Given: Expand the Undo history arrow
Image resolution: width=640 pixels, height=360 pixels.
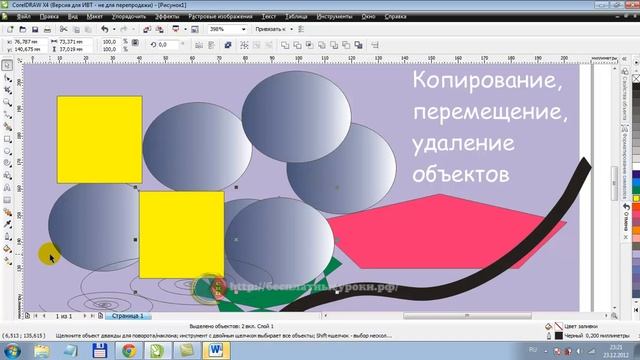Looking at the screenshot, I should click(114, 29).
